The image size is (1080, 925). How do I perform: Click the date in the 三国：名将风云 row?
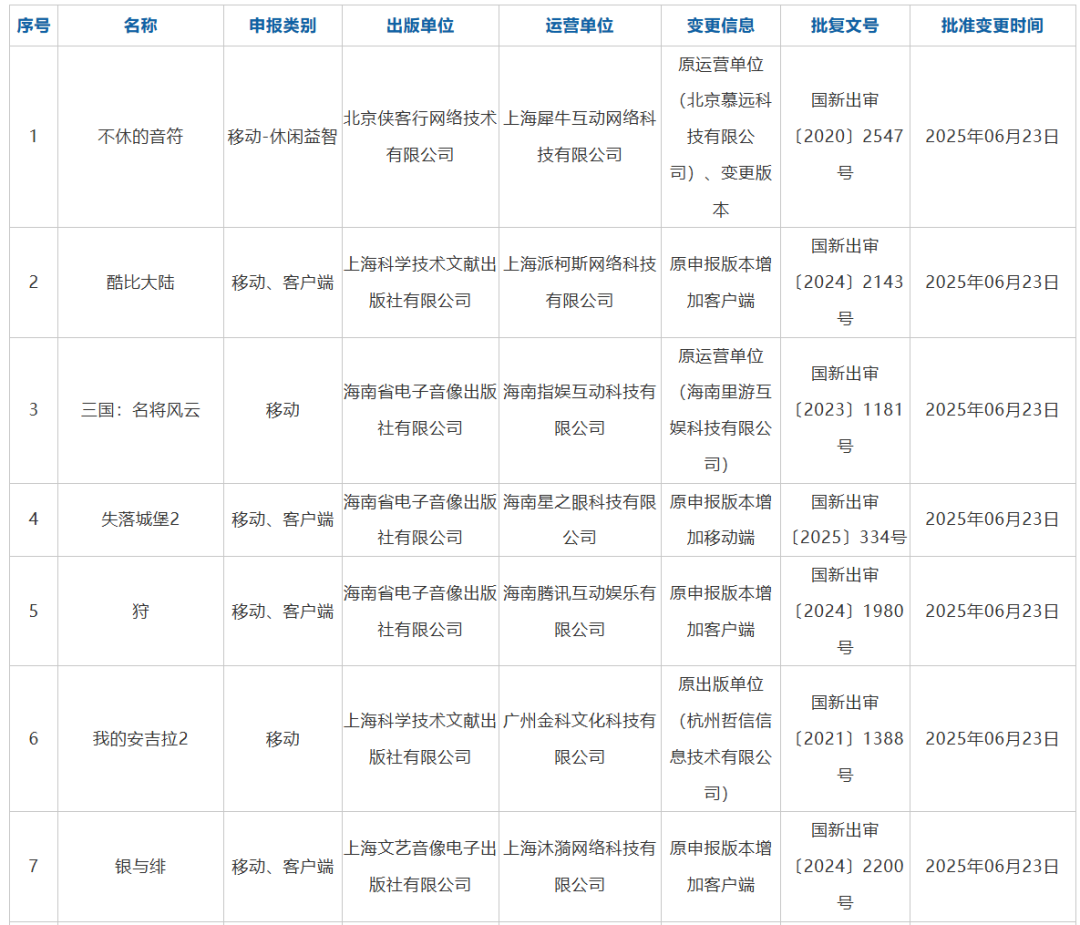(x=992, y=410)
